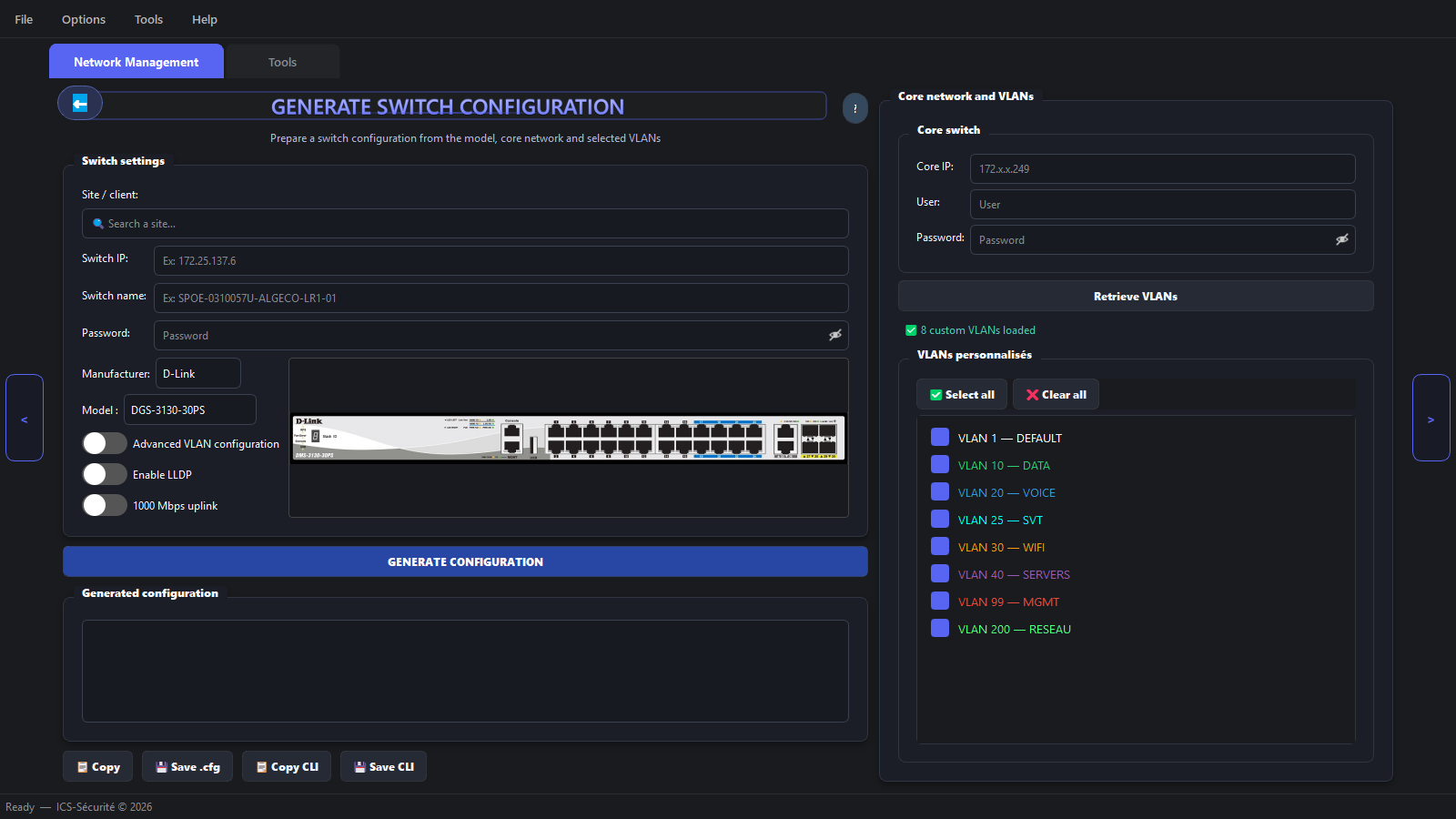Click the blue back arrow icon
The width and height of the screenshot is (1456, 819).
pyautogui.click(x=80, y=103)
